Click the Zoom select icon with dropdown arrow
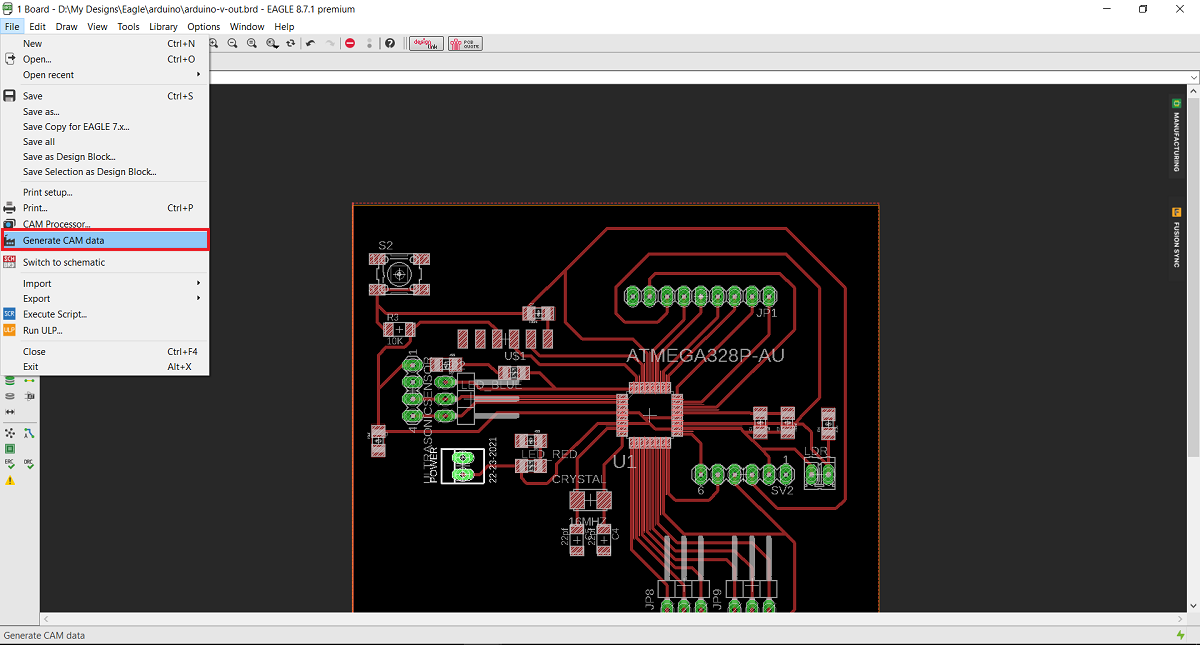The width and height of the screenshot is (1200, 645). pyautogui.click(x=273, y=44)
